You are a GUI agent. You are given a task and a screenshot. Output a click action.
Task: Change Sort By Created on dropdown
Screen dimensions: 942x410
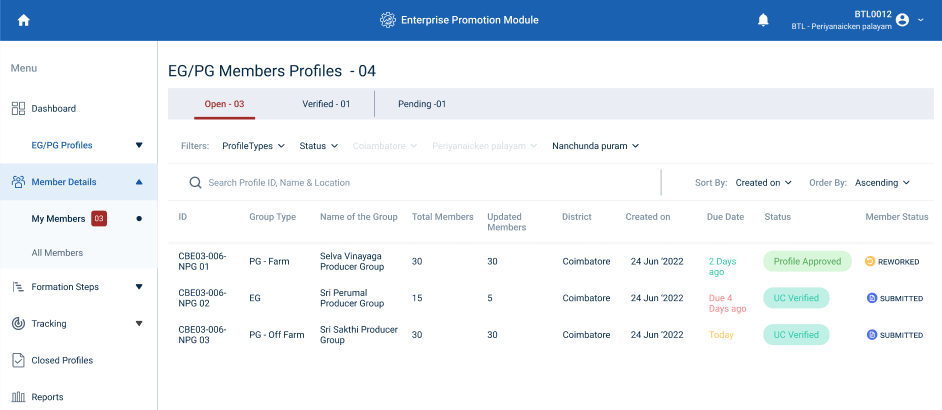(x=763, y=183)
